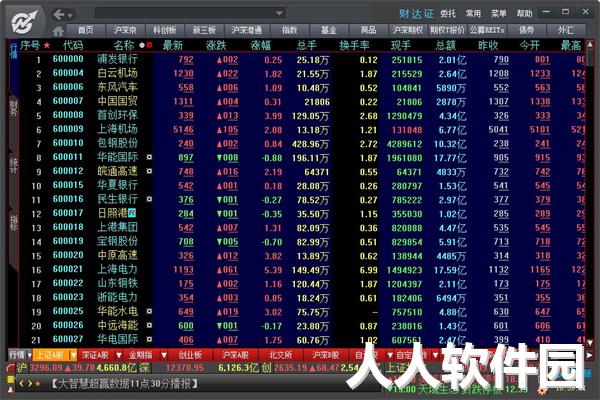600x400 pixels.
Task: Select the 沪深A股 bottom tab
Action: tap(235, 355)
